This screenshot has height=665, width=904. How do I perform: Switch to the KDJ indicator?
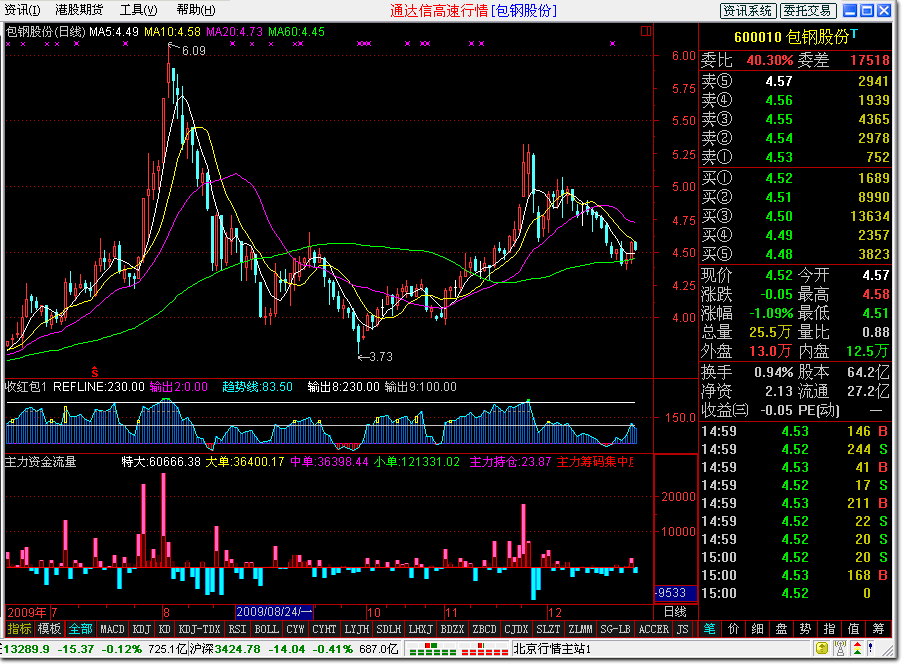coord(141,629)
